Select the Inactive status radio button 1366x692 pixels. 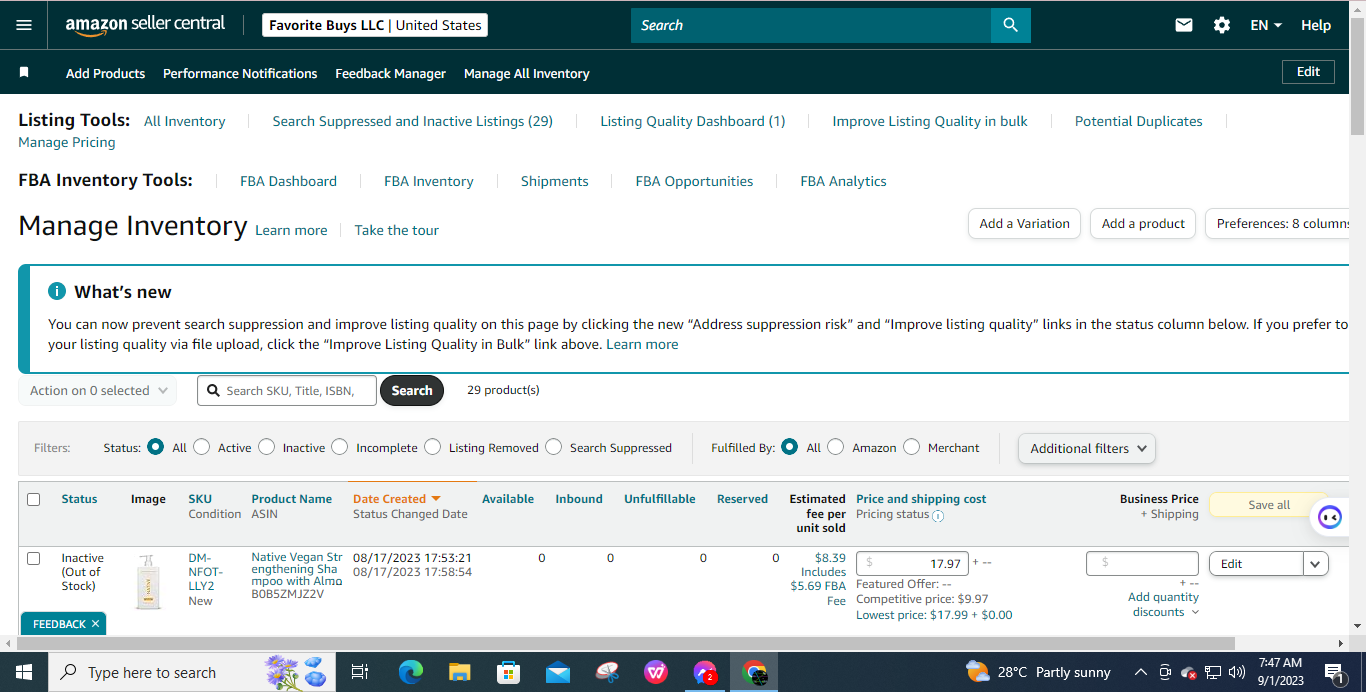tap(266, 447)
